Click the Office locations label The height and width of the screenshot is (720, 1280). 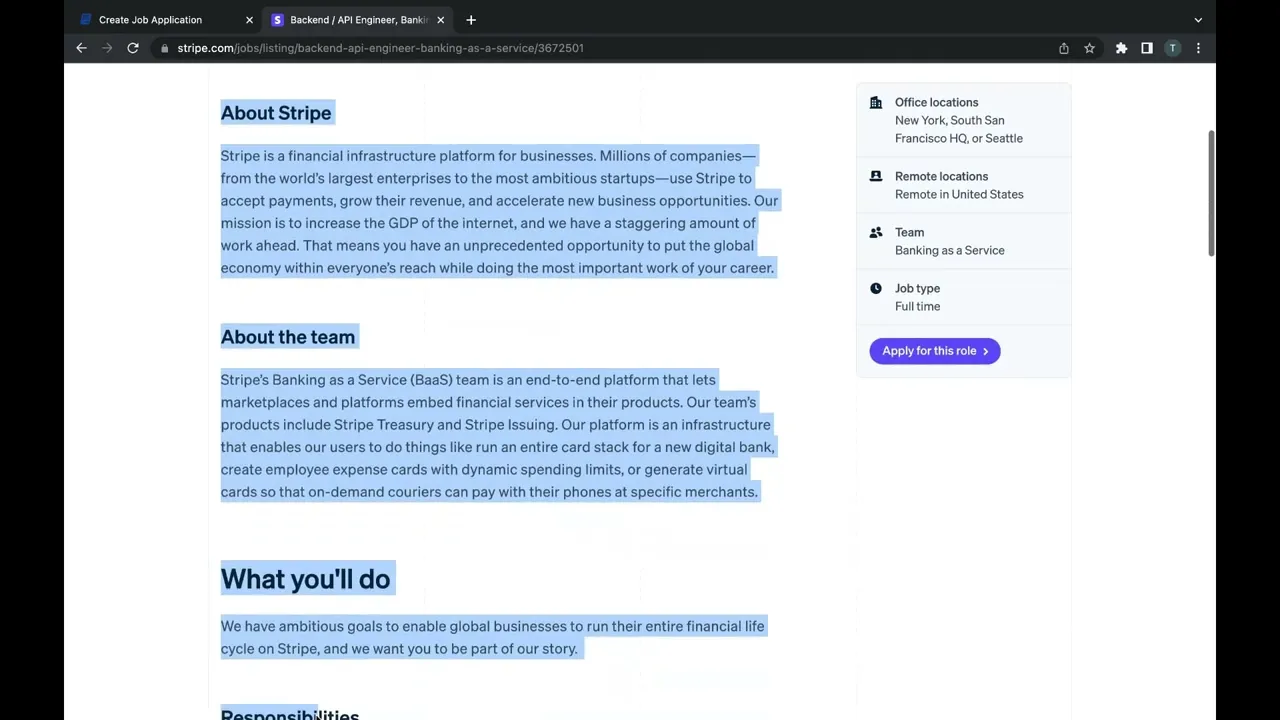pyautogui.click(x=937, y=102)
